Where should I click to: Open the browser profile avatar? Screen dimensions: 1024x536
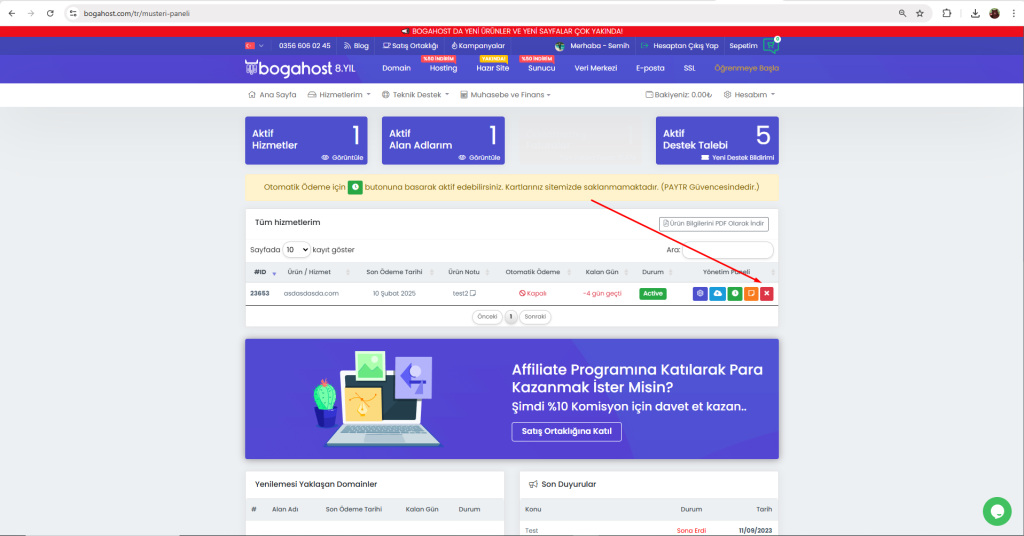pyautogui.click(x=994, y=13)
